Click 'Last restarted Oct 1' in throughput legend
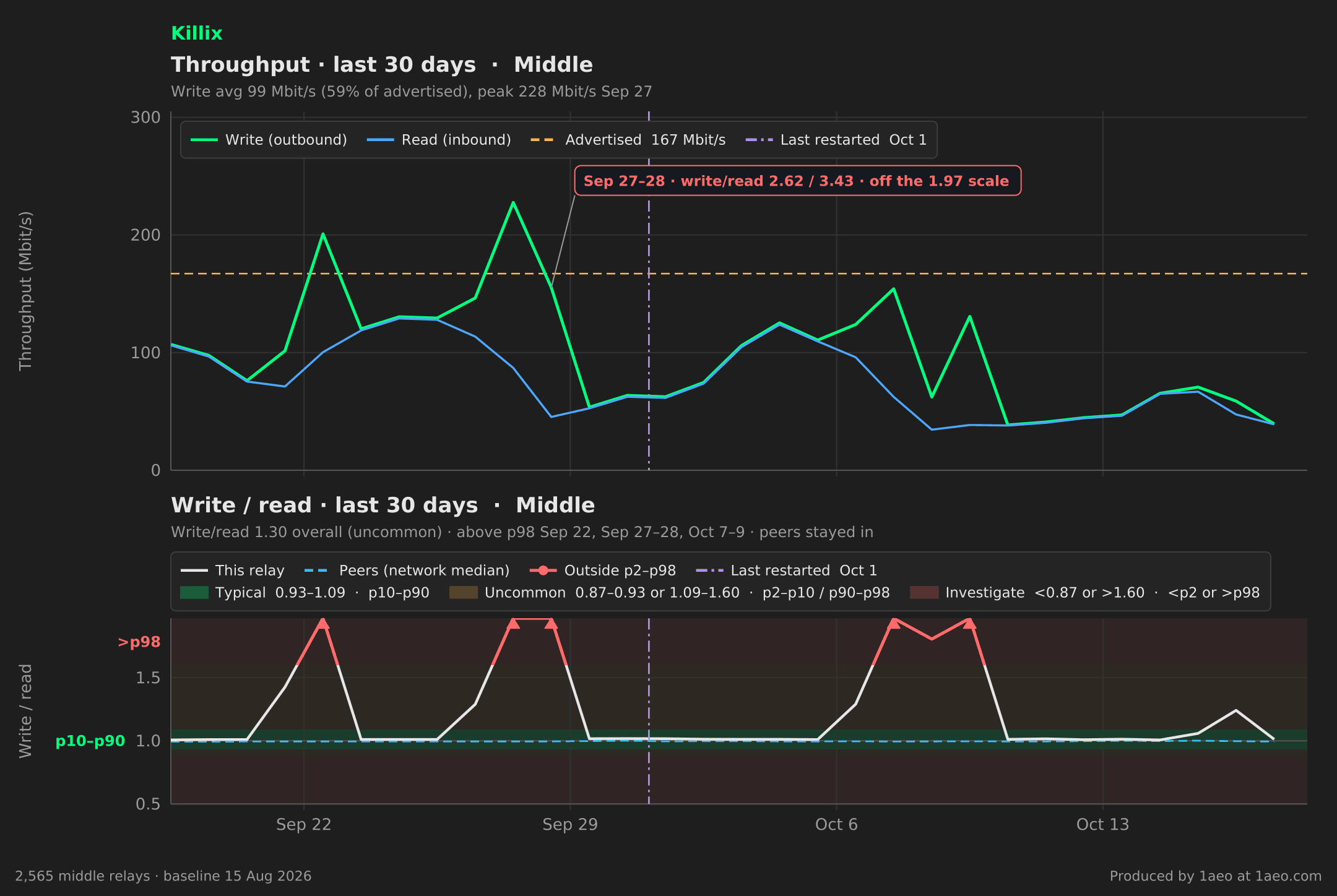The image size is (1337, 896). [x=836, y=140]
